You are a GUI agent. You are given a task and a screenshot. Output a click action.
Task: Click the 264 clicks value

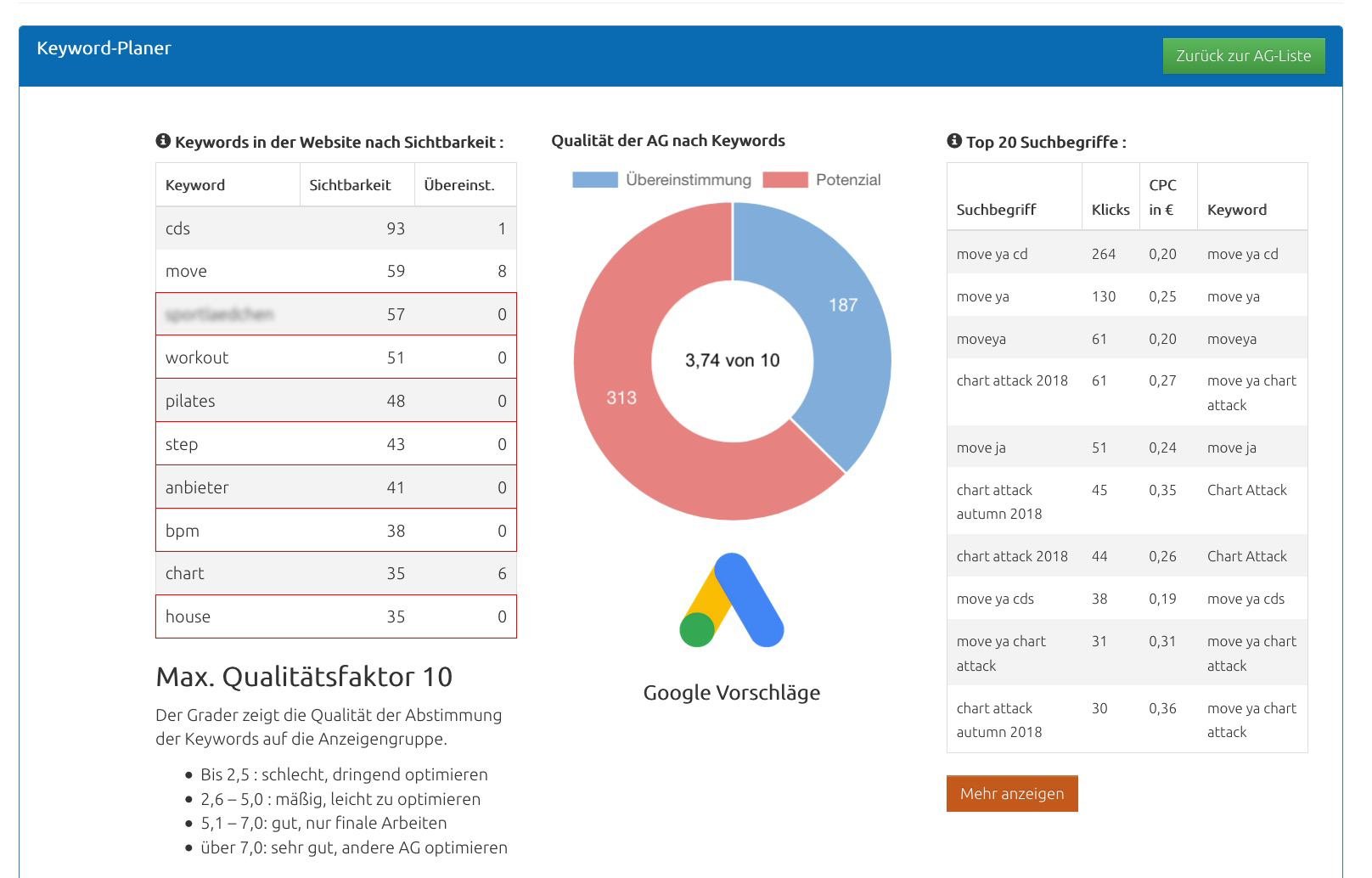pyautogui.click(x=1104, y=254)
